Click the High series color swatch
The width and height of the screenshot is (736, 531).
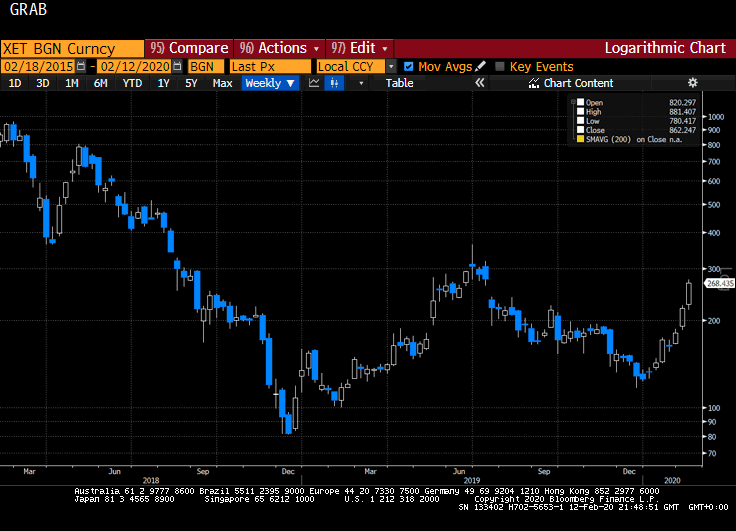581,111
